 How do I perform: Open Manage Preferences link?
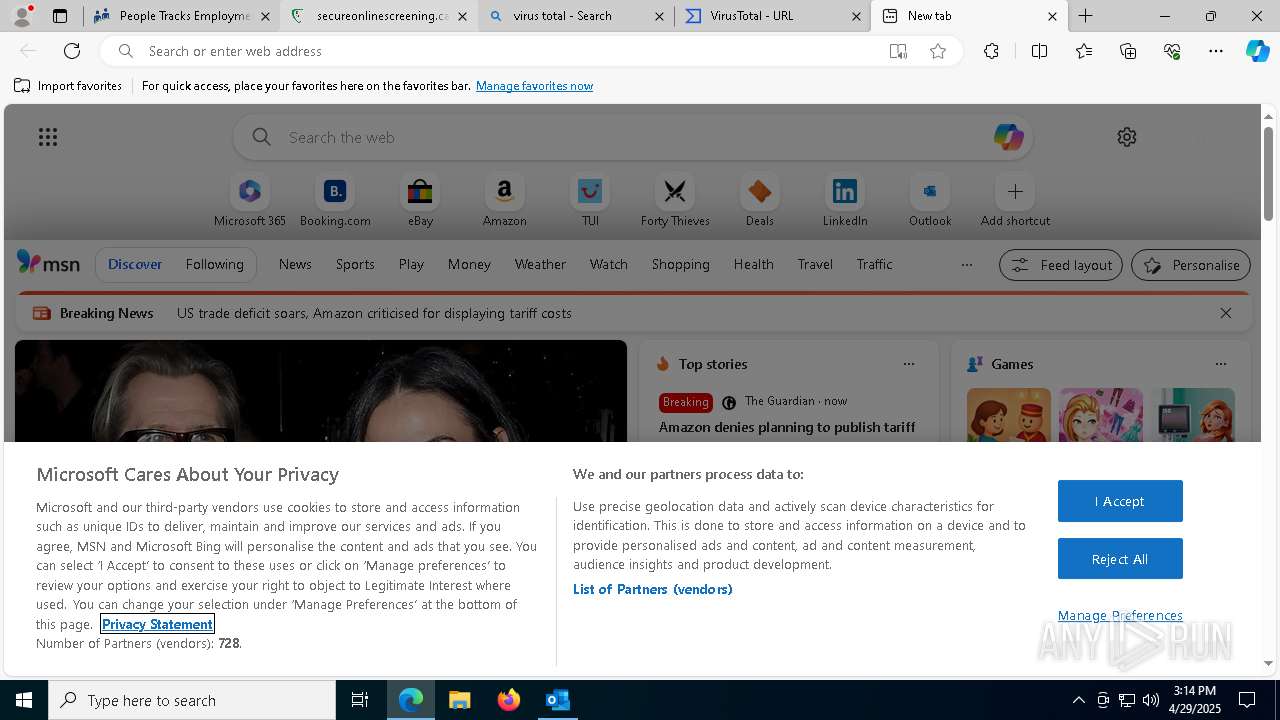[x=1120, y=615]
